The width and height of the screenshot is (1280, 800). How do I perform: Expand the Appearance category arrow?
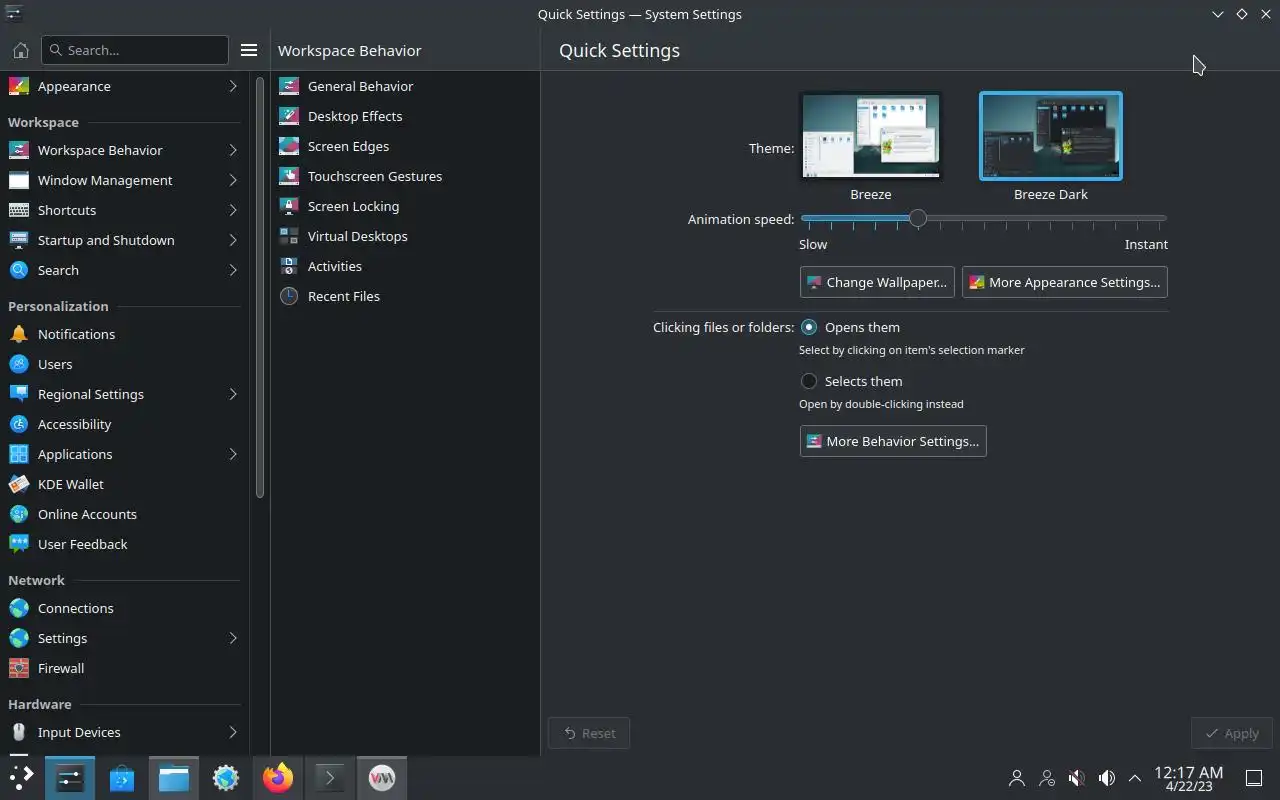(x=233, y=86)
